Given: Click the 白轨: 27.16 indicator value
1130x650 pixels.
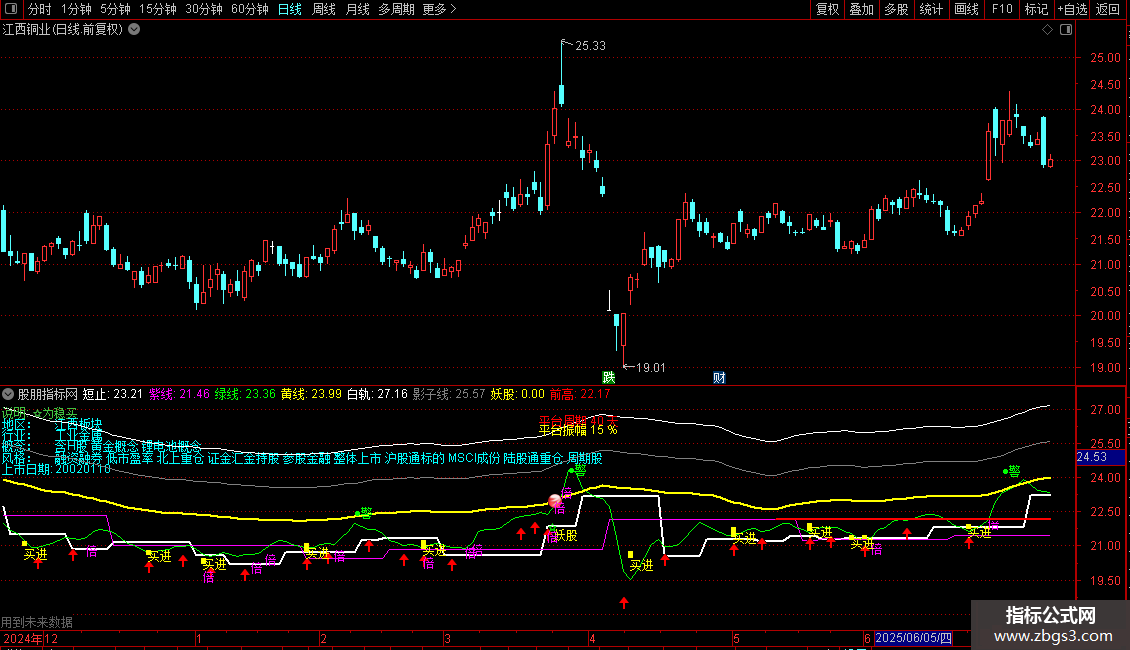Looking at the screenshot, I should pos(378,394).
